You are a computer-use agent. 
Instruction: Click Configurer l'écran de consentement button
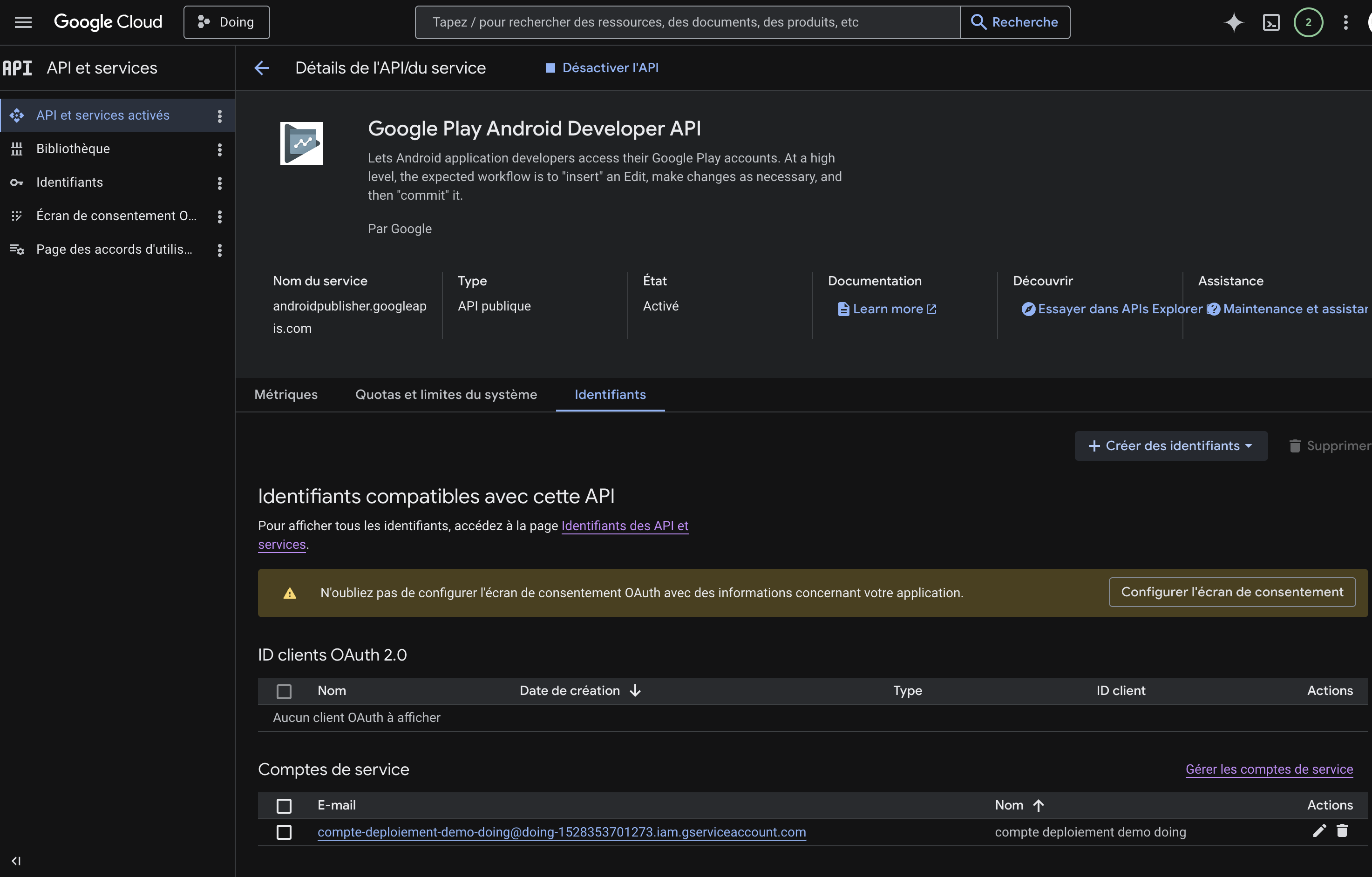point(1232,592)
